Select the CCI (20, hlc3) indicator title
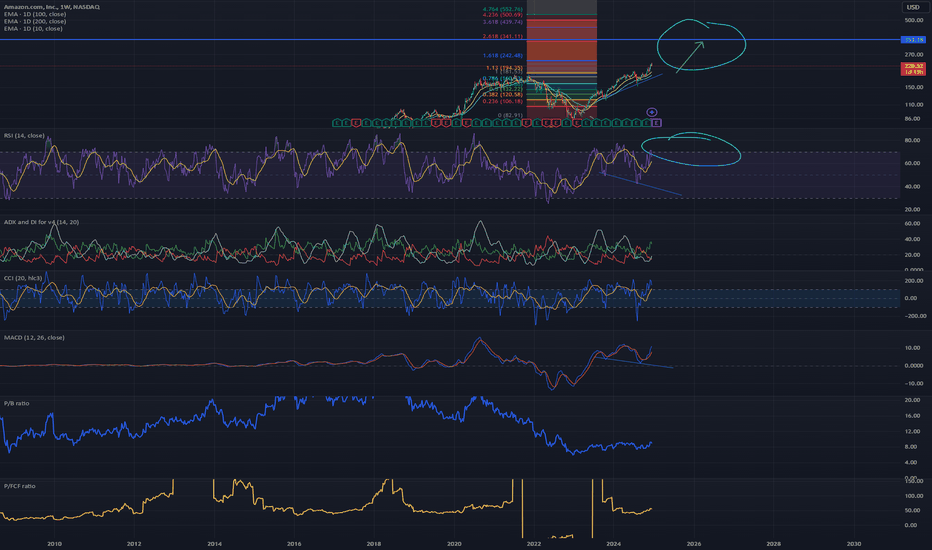932x550 pixels. [x=23, y=278]
